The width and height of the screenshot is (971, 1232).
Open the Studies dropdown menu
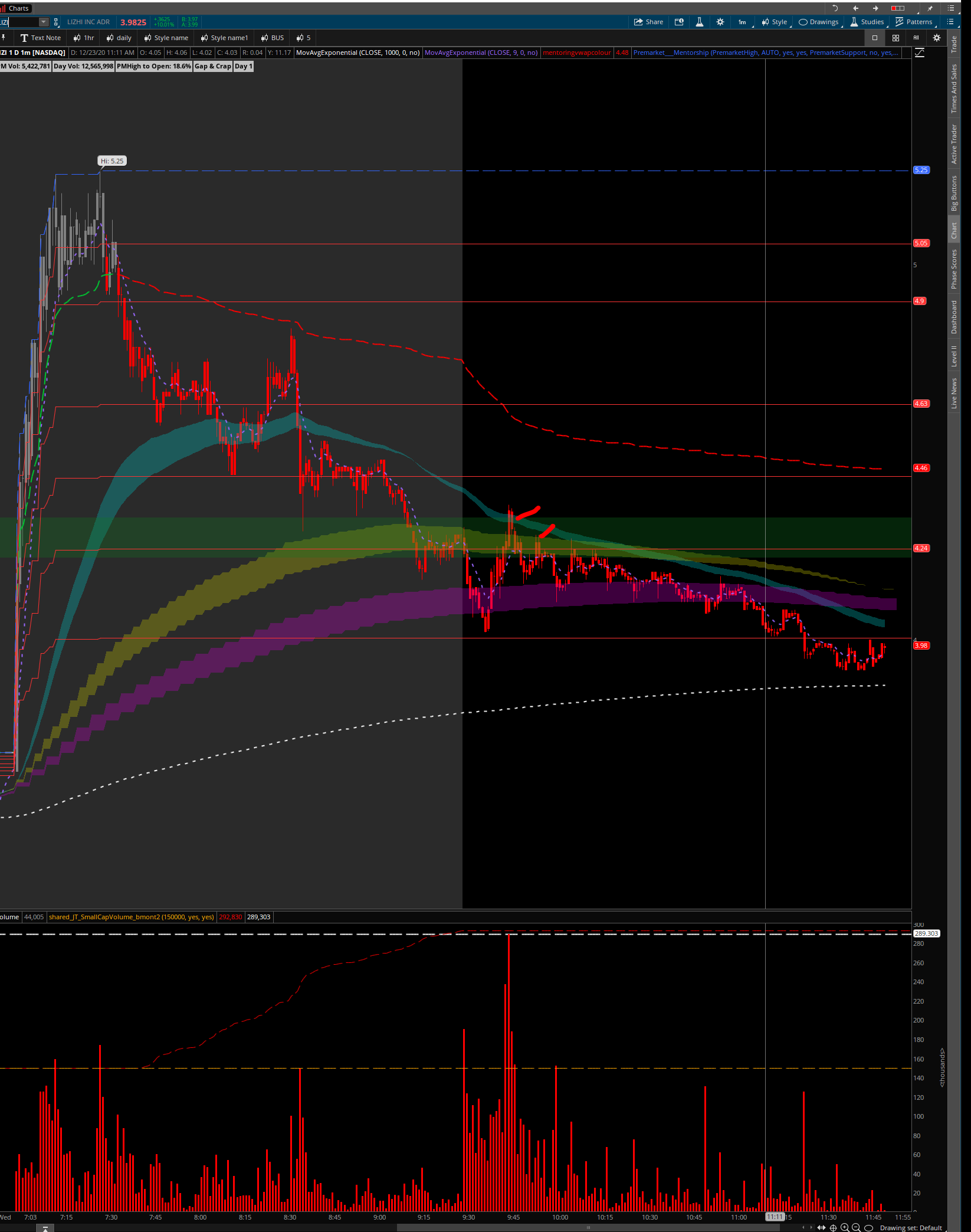[x=868, y=22]
